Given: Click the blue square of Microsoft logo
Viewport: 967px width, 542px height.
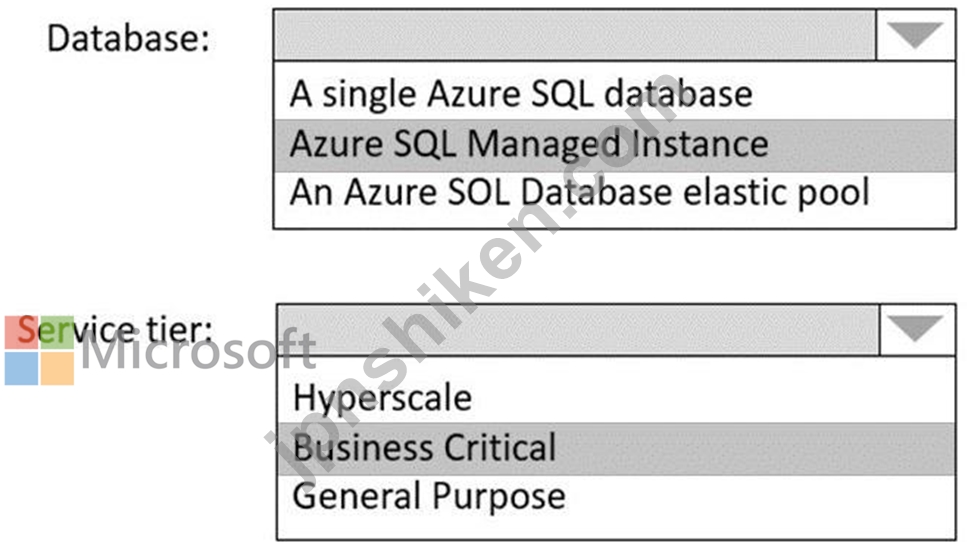Looking at the screenshot, I should [x=21, y=369].
